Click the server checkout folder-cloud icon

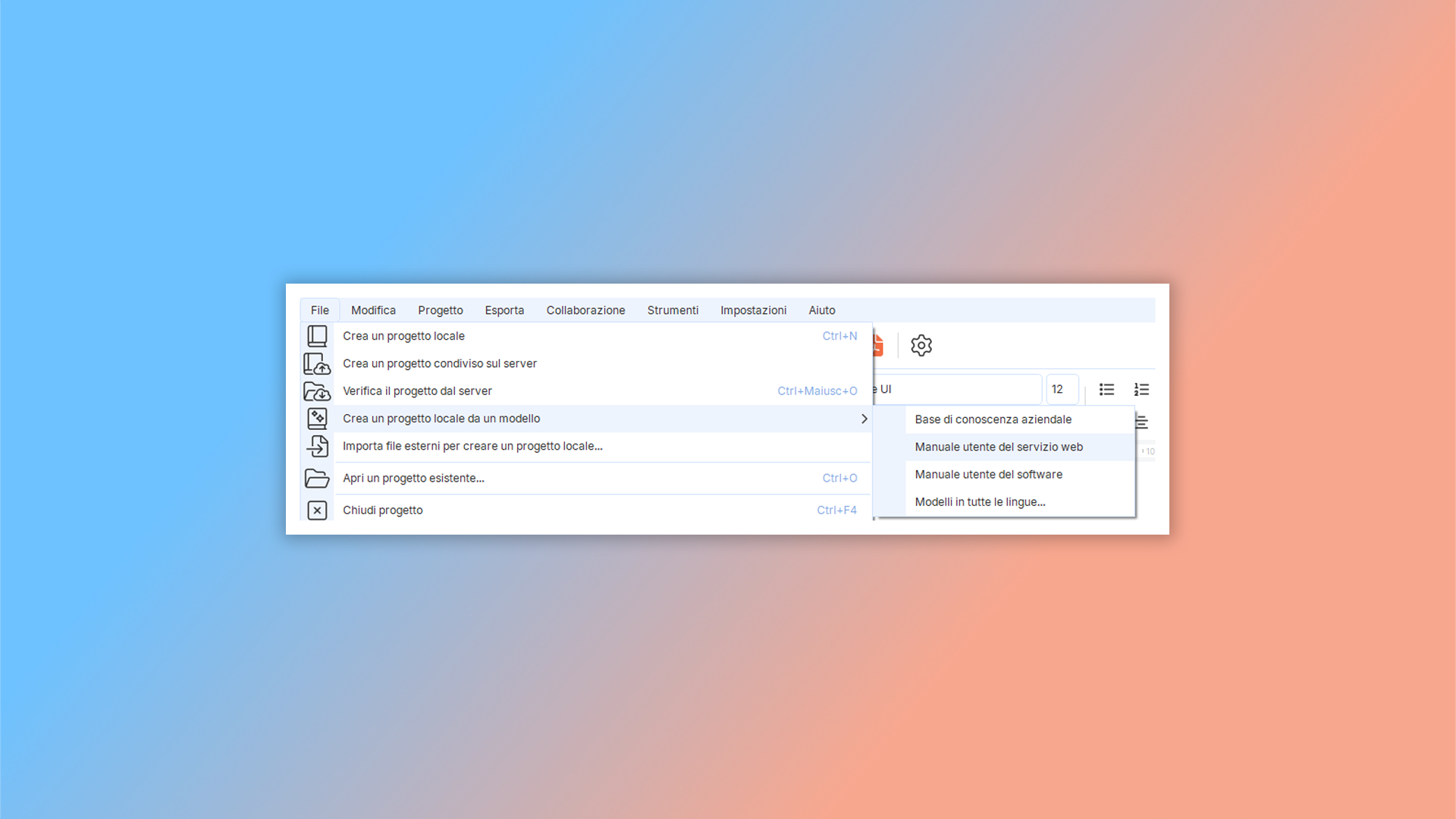[317, 391]
